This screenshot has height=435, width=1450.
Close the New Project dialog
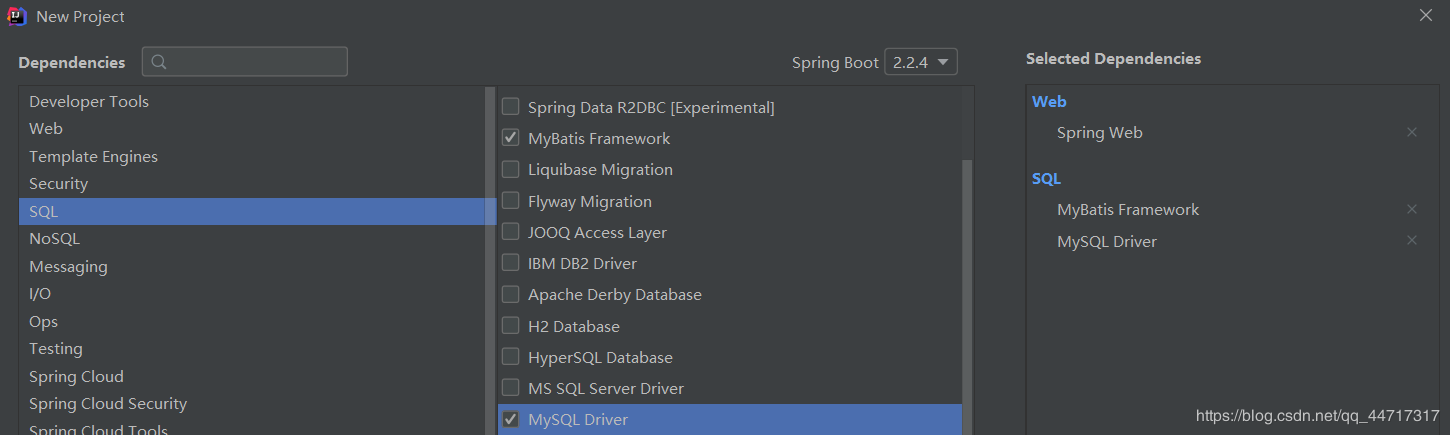tap(1426, 15)
